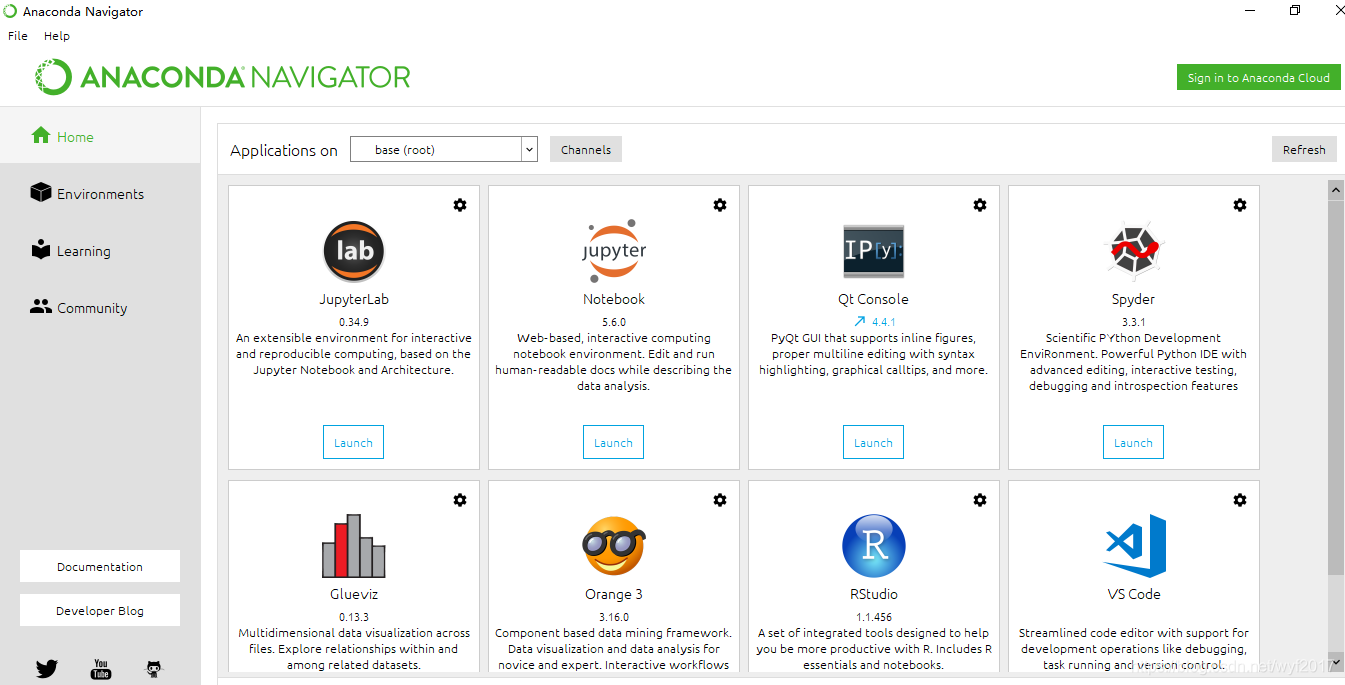Click the scrollbar up arrow
Viewport: 1345px width, 685px height.
click(x=1335, y=189)
